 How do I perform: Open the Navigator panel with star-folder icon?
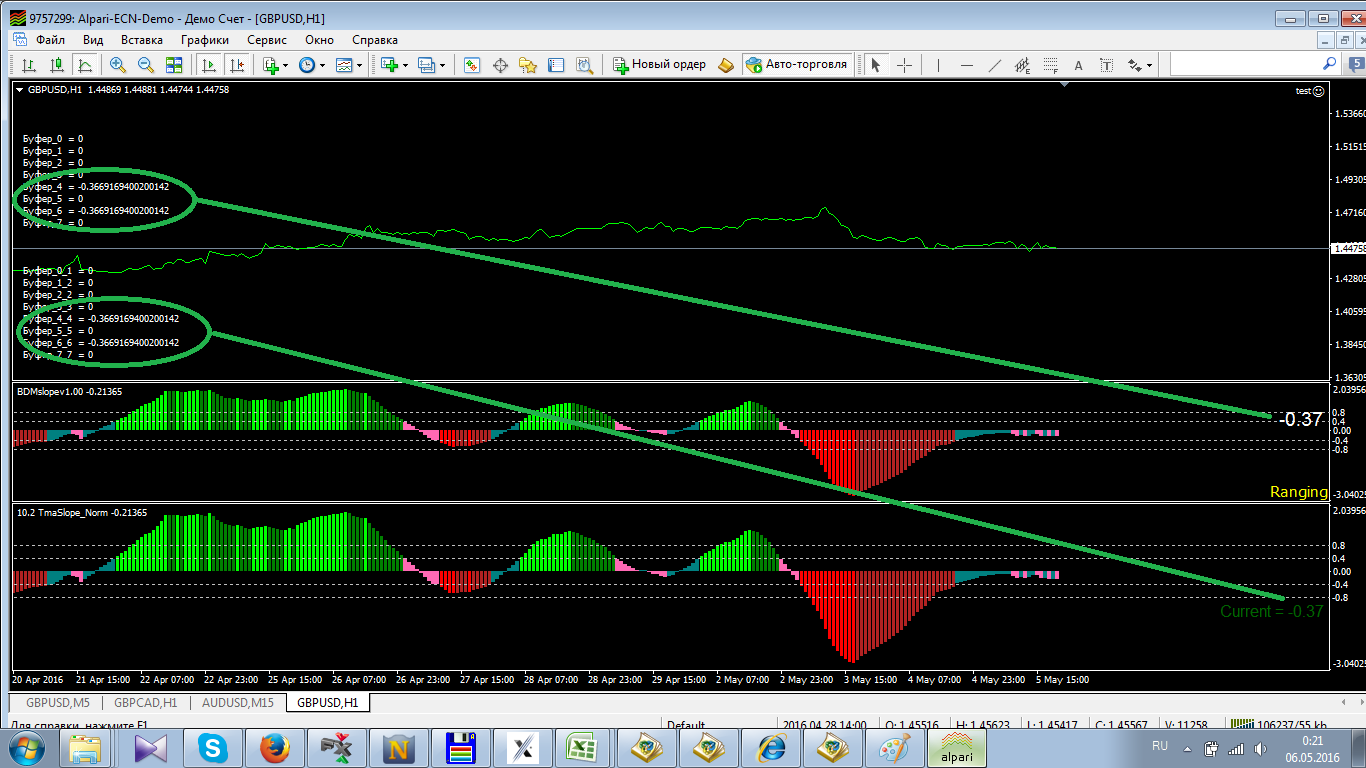coord(528,65)
